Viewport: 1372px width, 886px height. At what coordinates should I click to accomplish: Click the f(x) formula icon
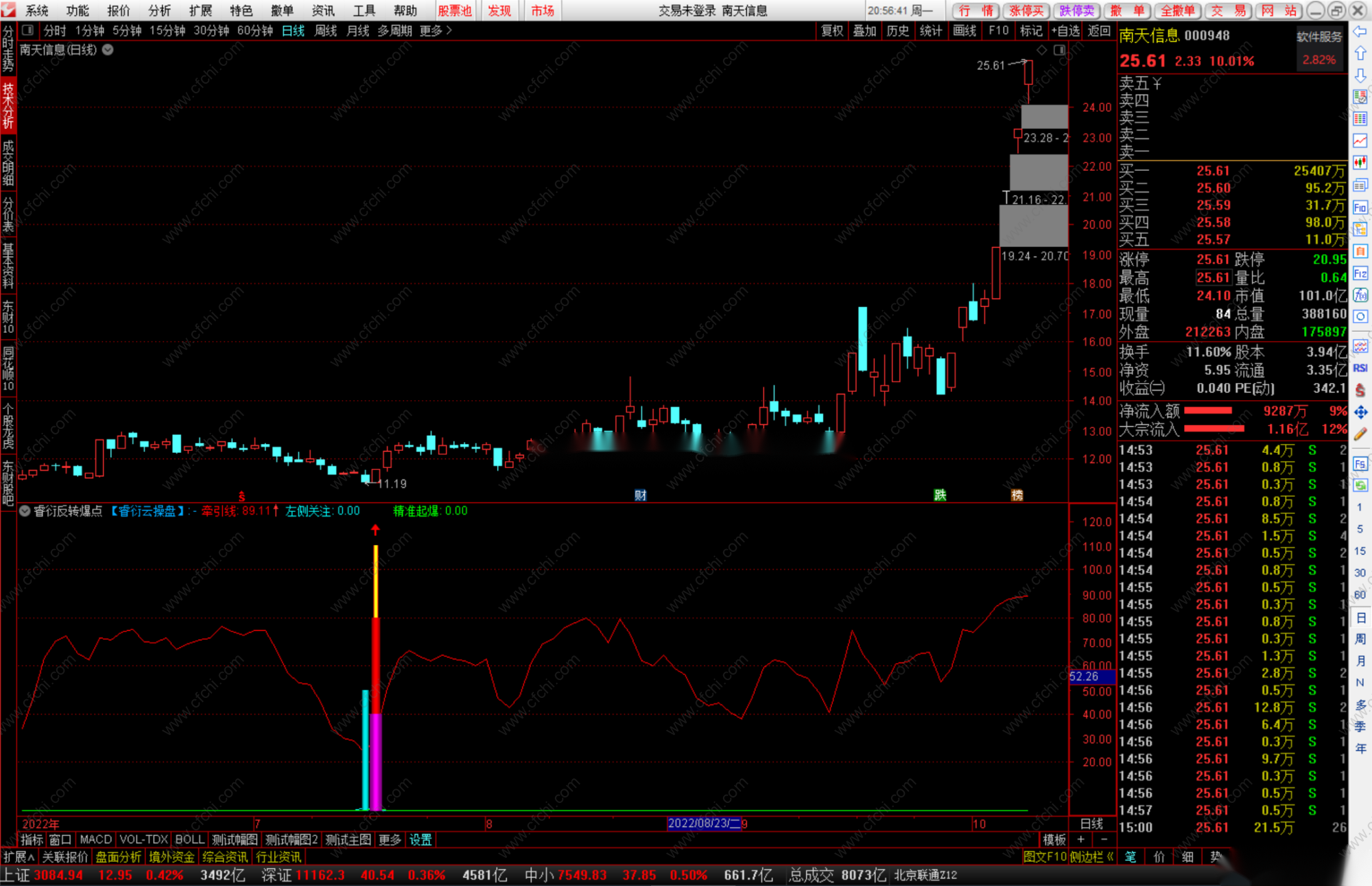click(1360, 296)
